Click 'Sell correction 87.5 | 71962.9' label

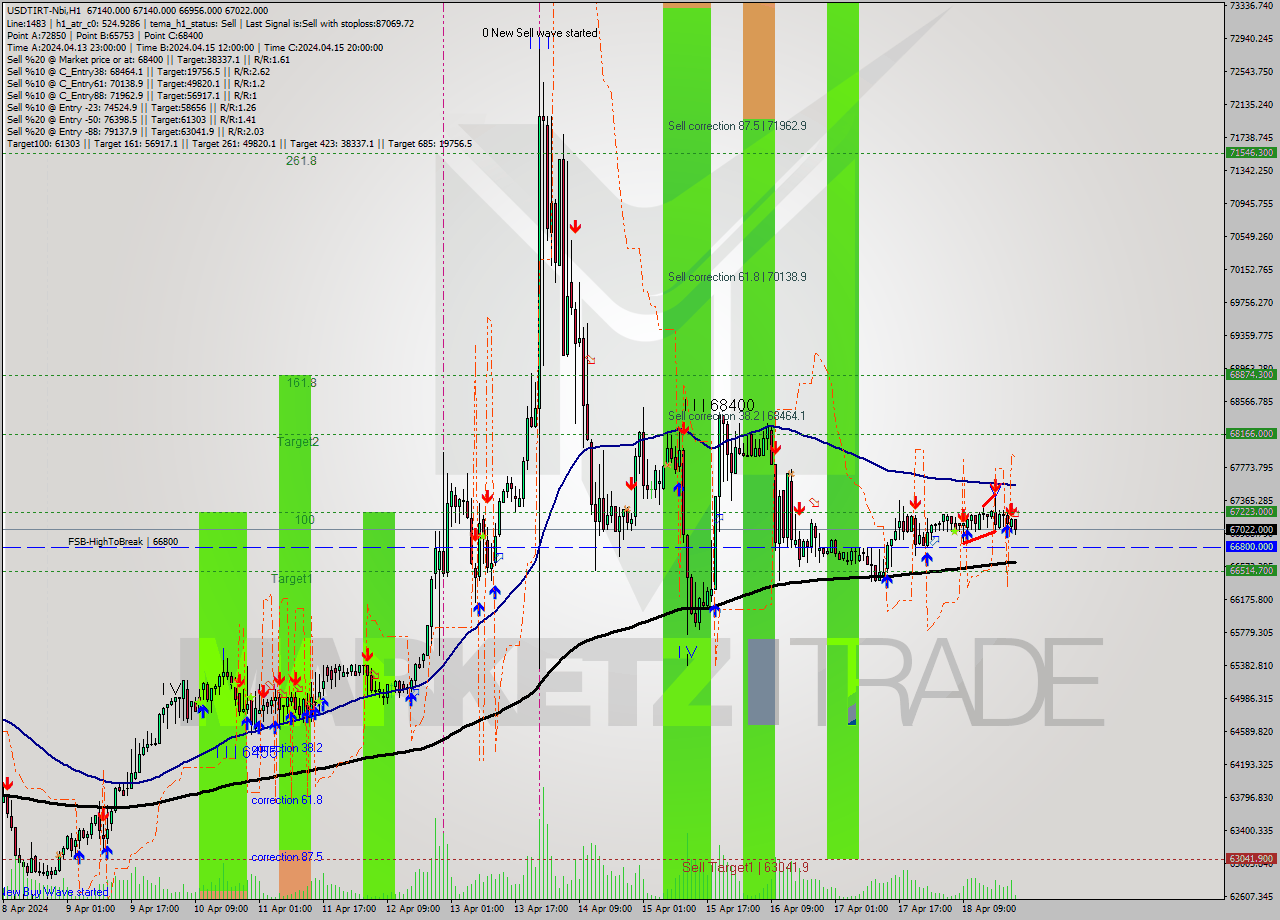pyautogui.click(x=737, y=126)
